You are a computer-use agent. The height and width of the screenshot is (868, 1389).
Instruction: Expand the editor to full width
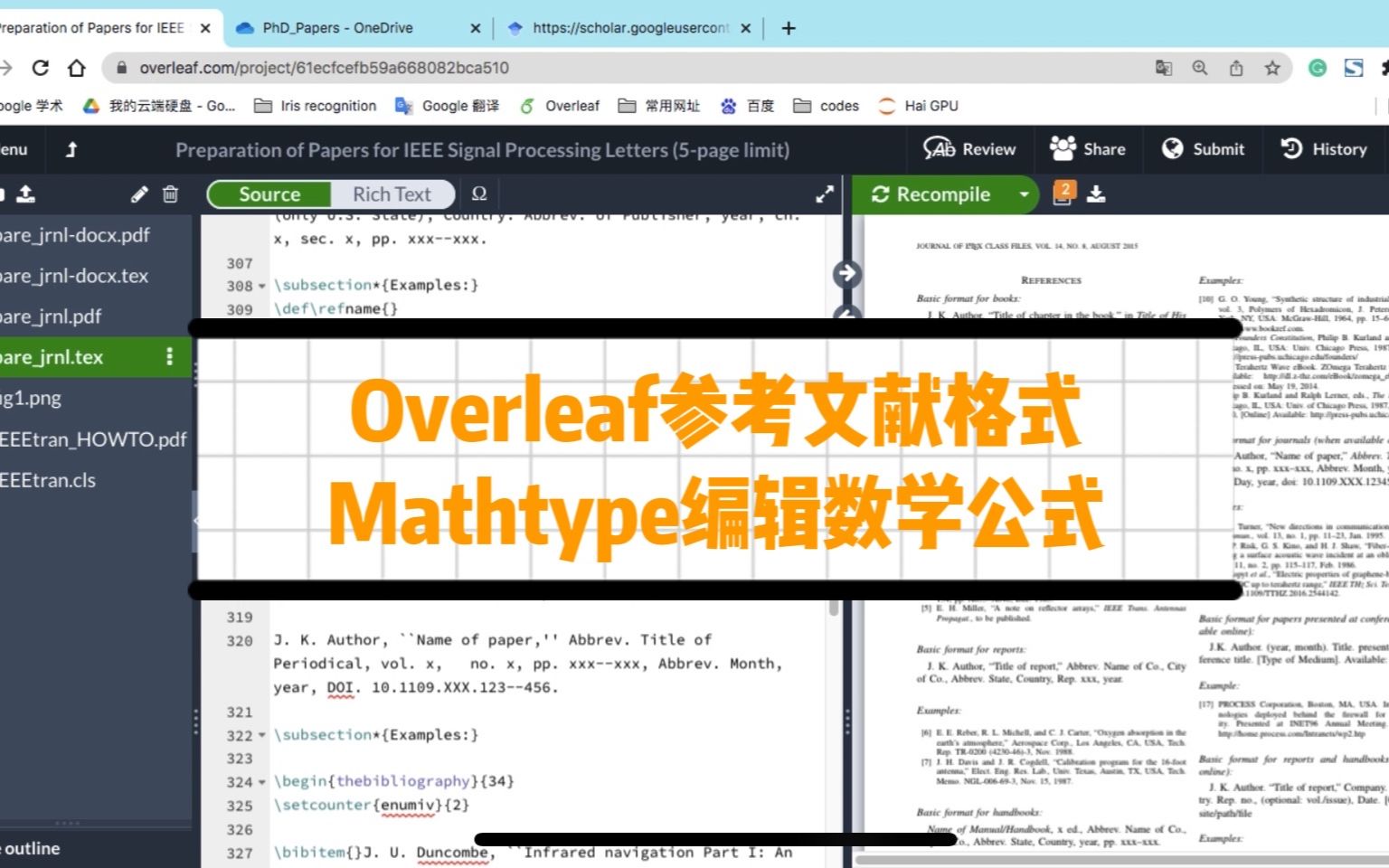click(825, 194)
